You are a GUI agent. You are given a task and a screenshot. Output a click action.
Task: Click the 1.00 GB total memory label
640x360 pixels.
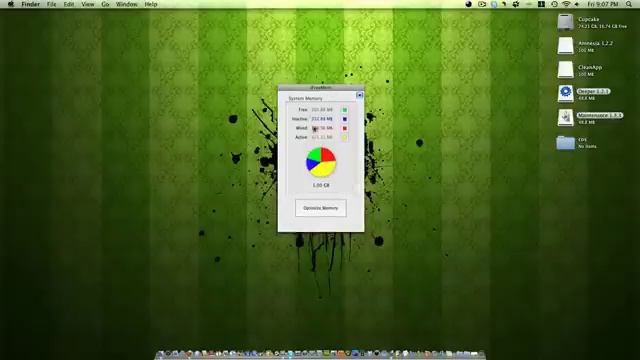pos(321,185)
